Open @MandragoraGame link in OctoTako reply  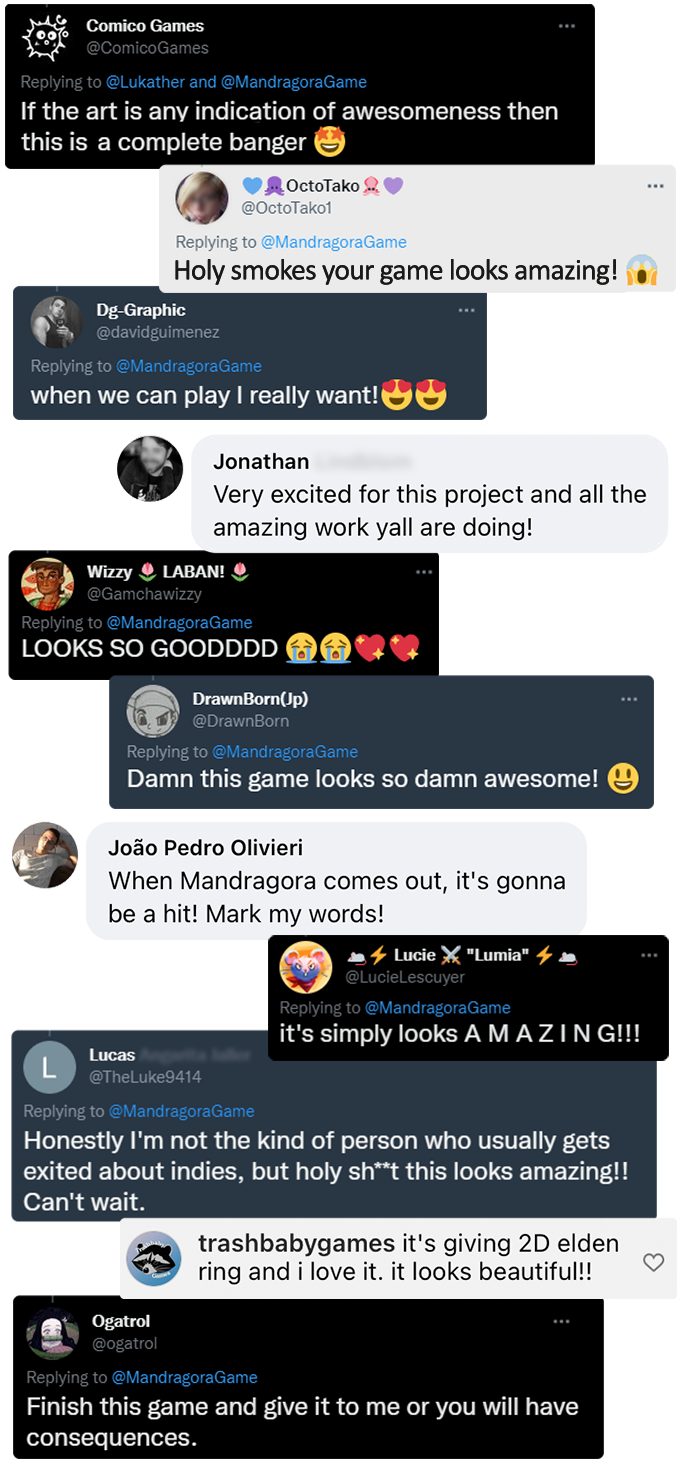point(334,242)
